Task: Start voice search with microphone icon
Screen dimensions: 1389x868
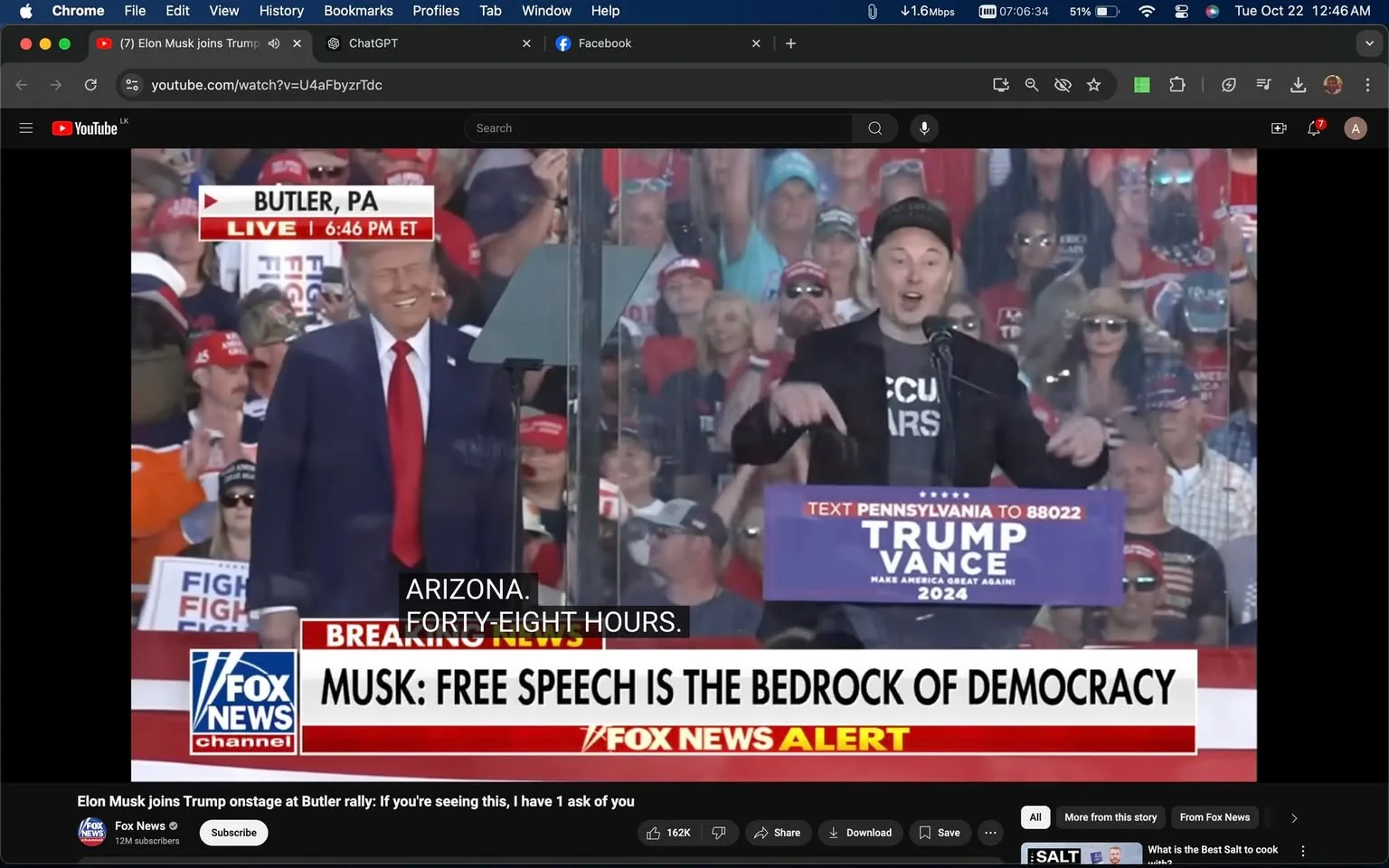Action: (x=924, y=128)
